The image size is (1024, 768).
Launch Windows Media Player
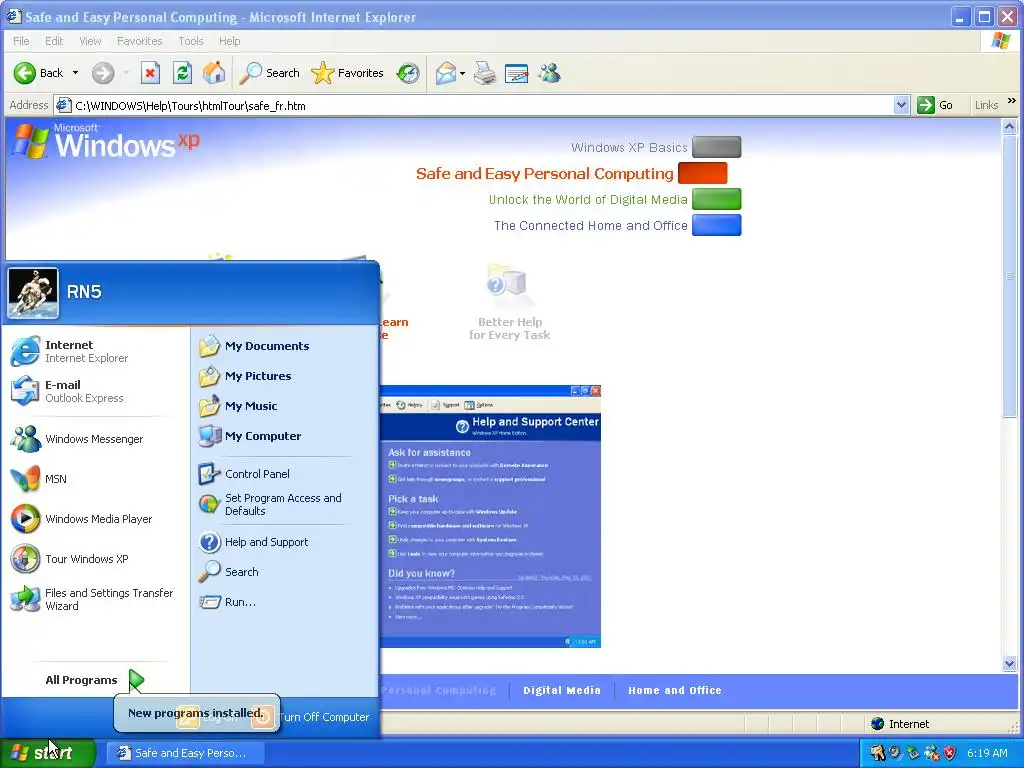95,519
